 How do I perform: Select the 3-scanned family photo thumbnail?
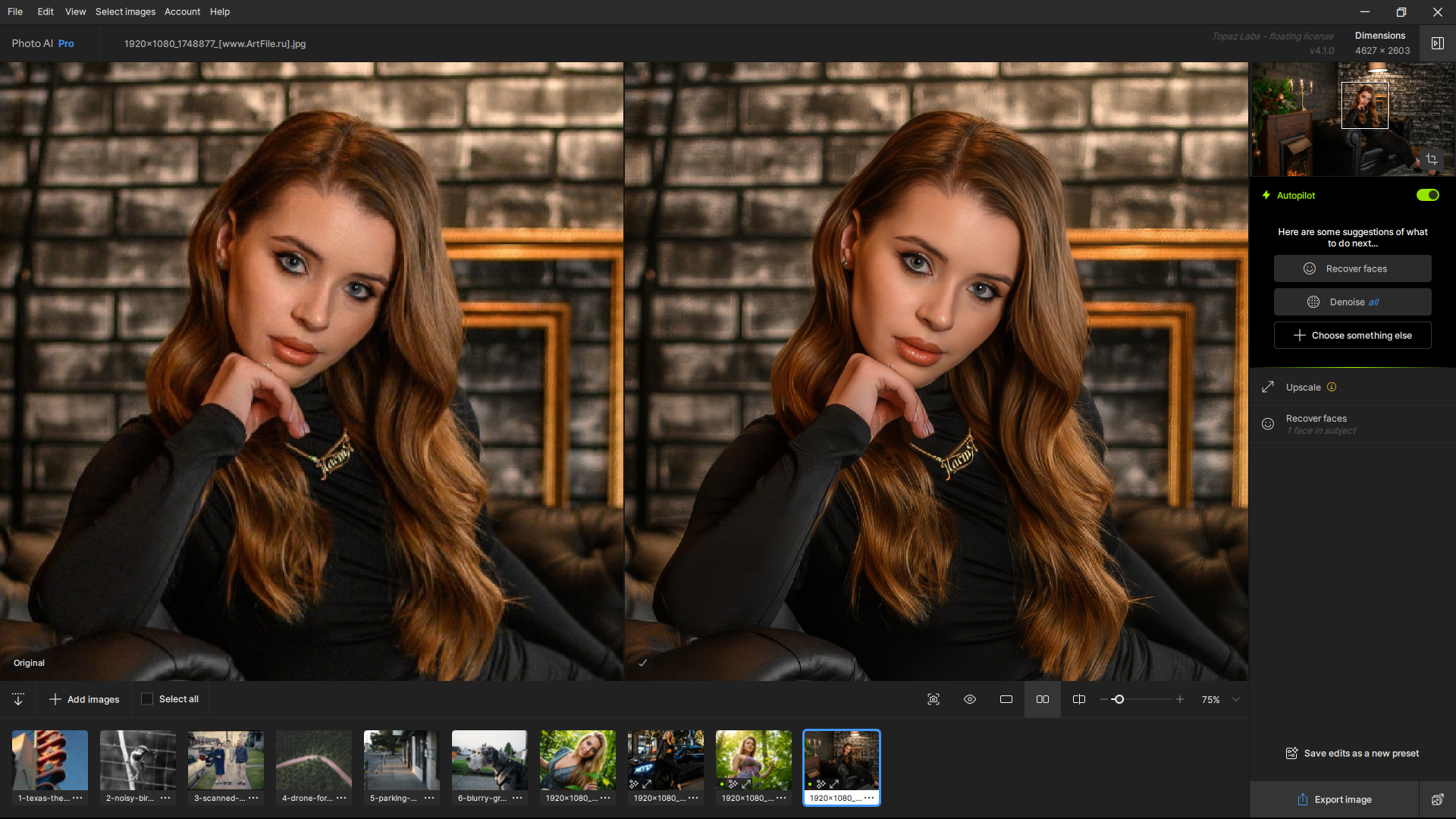click(226, 760)
